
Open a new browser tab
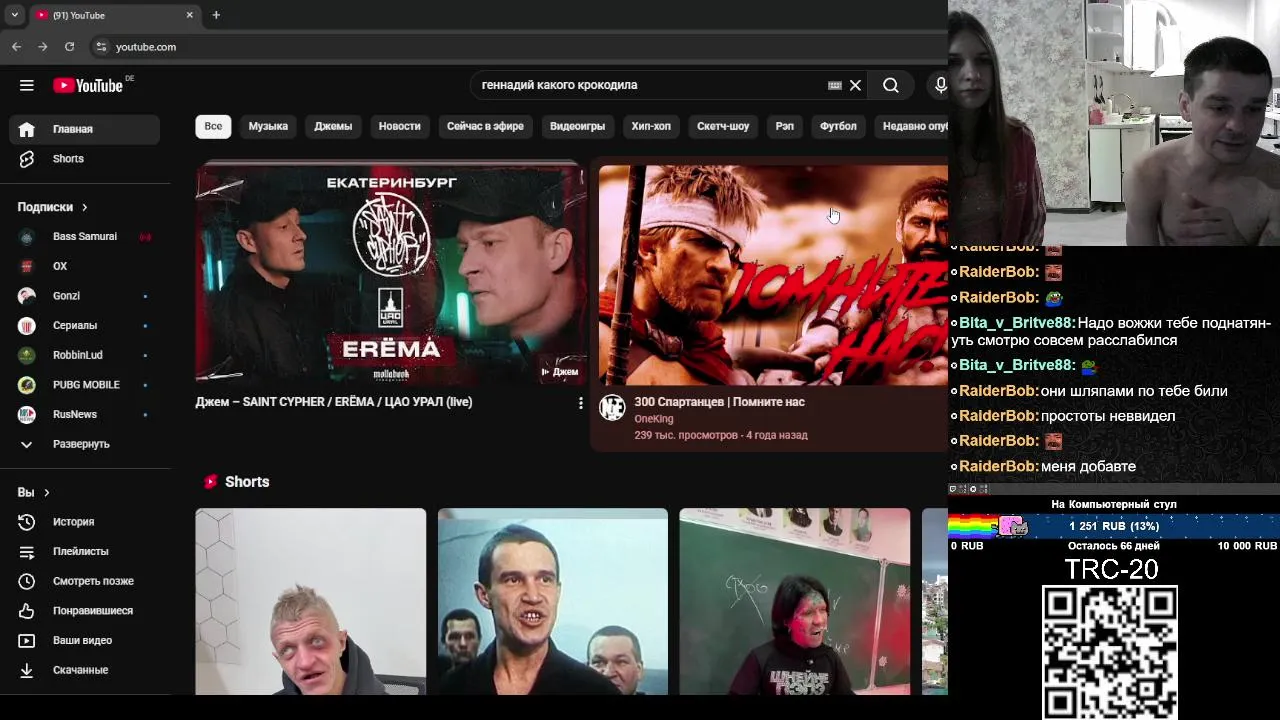click(x=216, y=15)
